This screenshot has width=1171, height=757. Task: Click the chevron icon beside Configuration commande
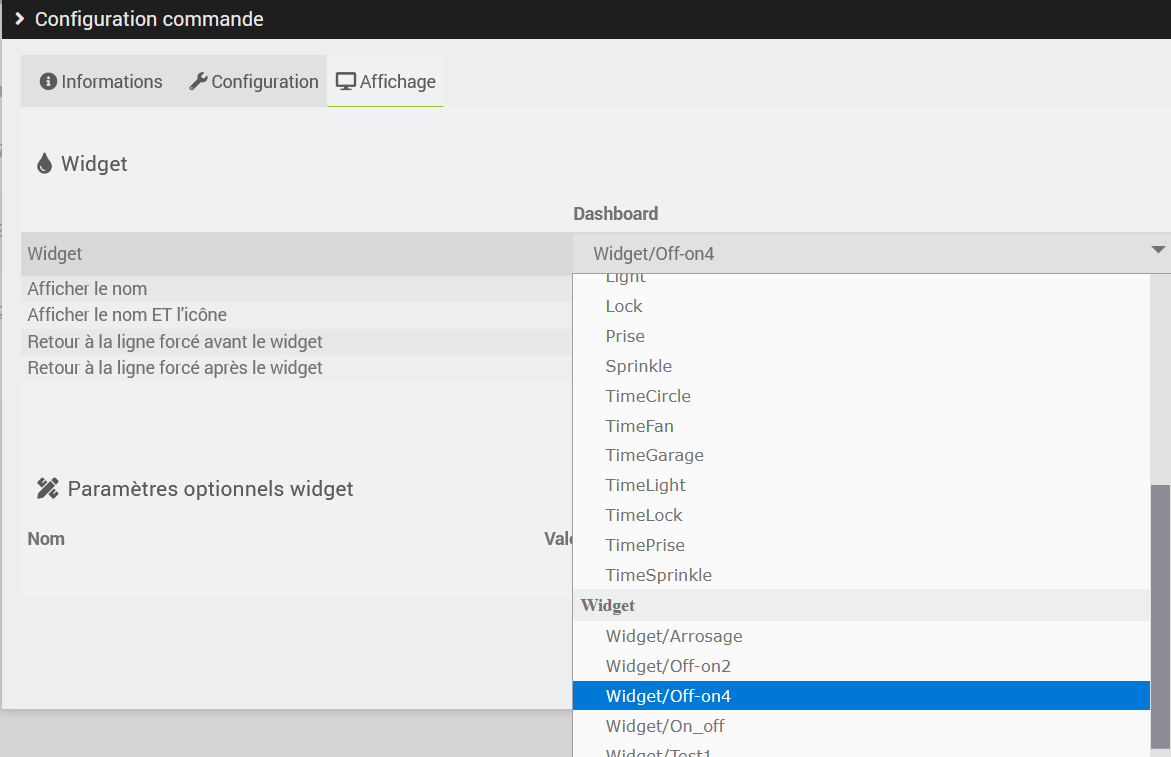19,19
